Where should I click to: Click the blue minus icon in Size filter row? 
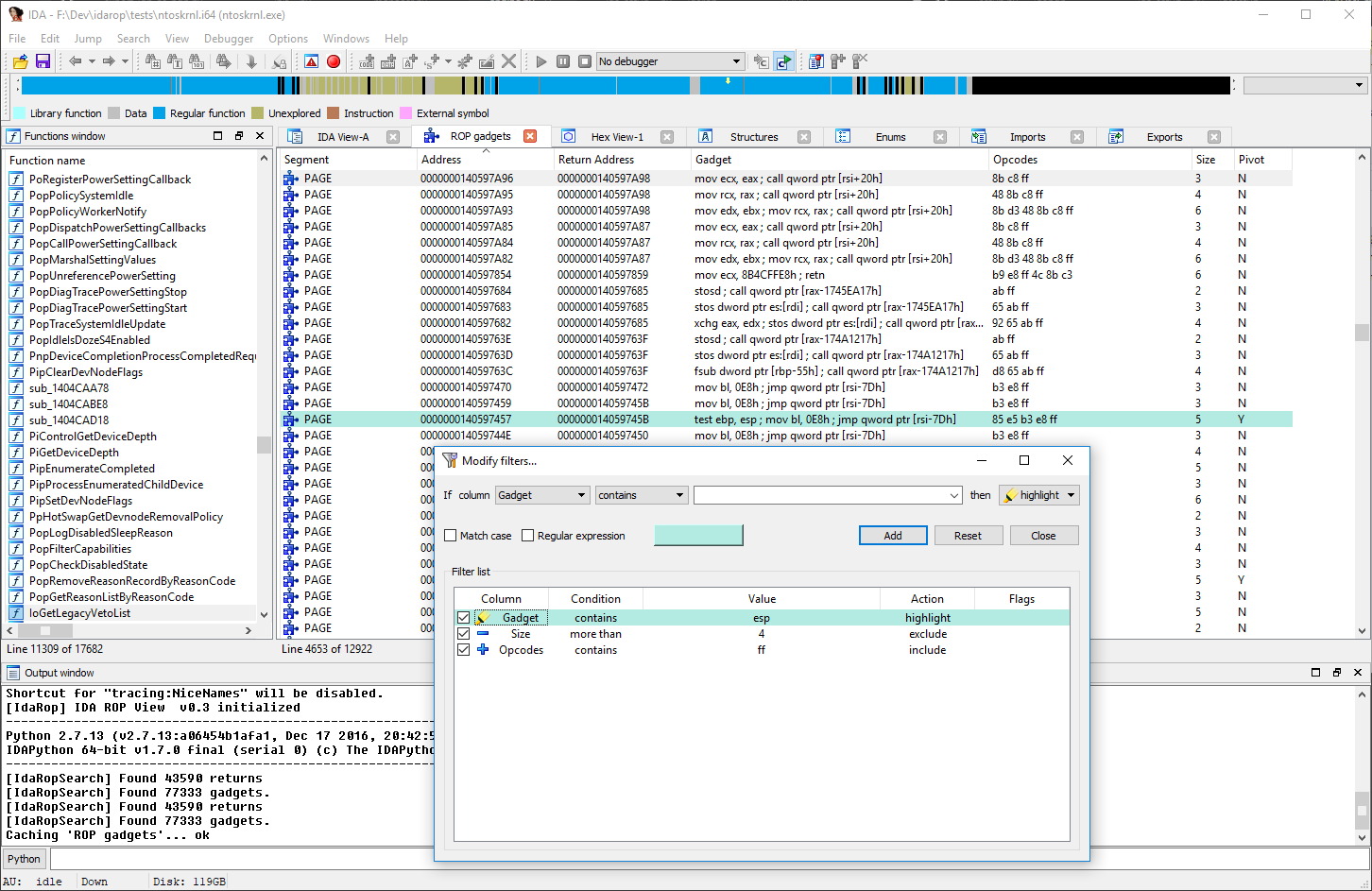pyautogui.click(x=483, y=634)
